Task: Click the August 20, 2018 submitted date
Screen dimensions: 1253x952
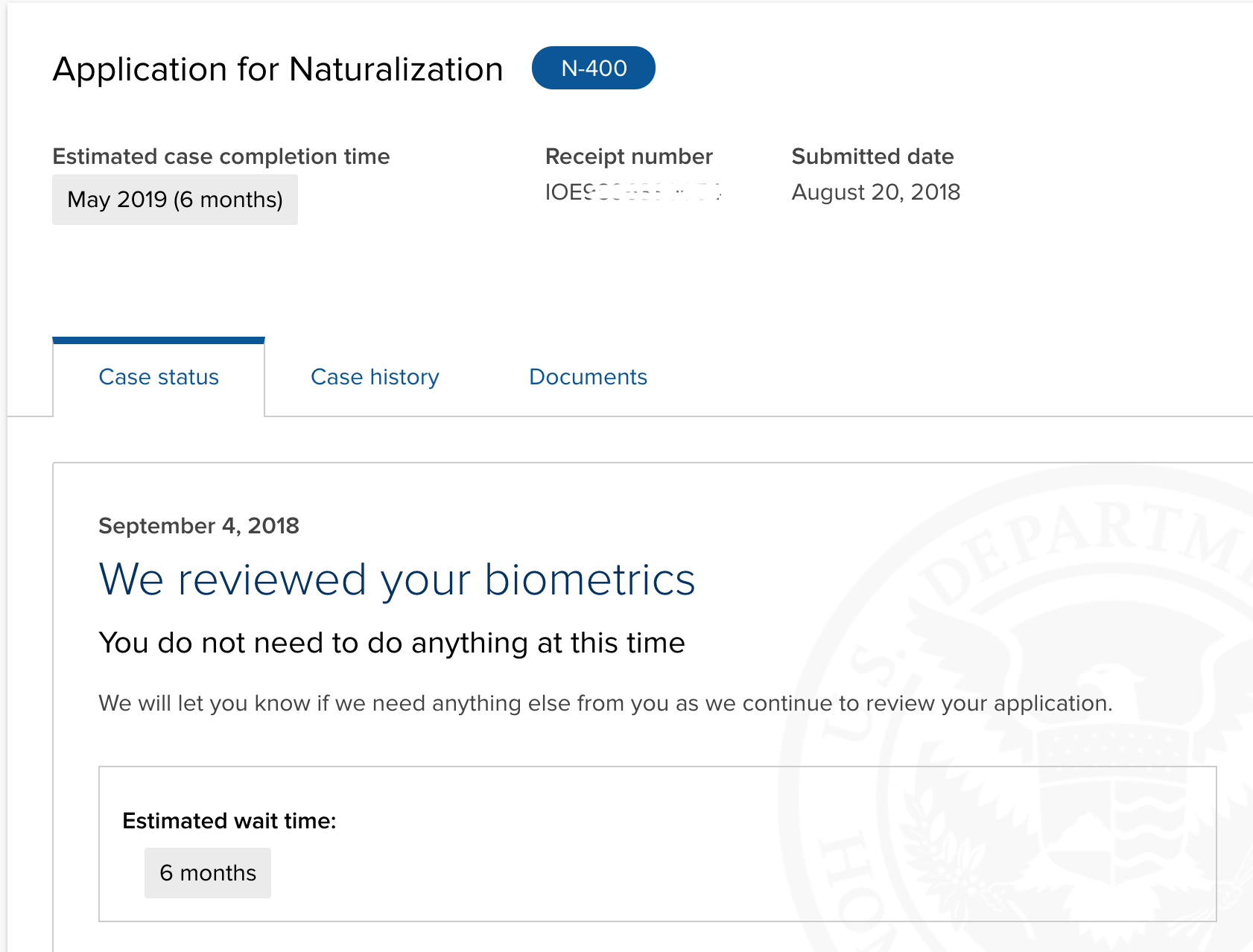Action: tap(875, 192)
